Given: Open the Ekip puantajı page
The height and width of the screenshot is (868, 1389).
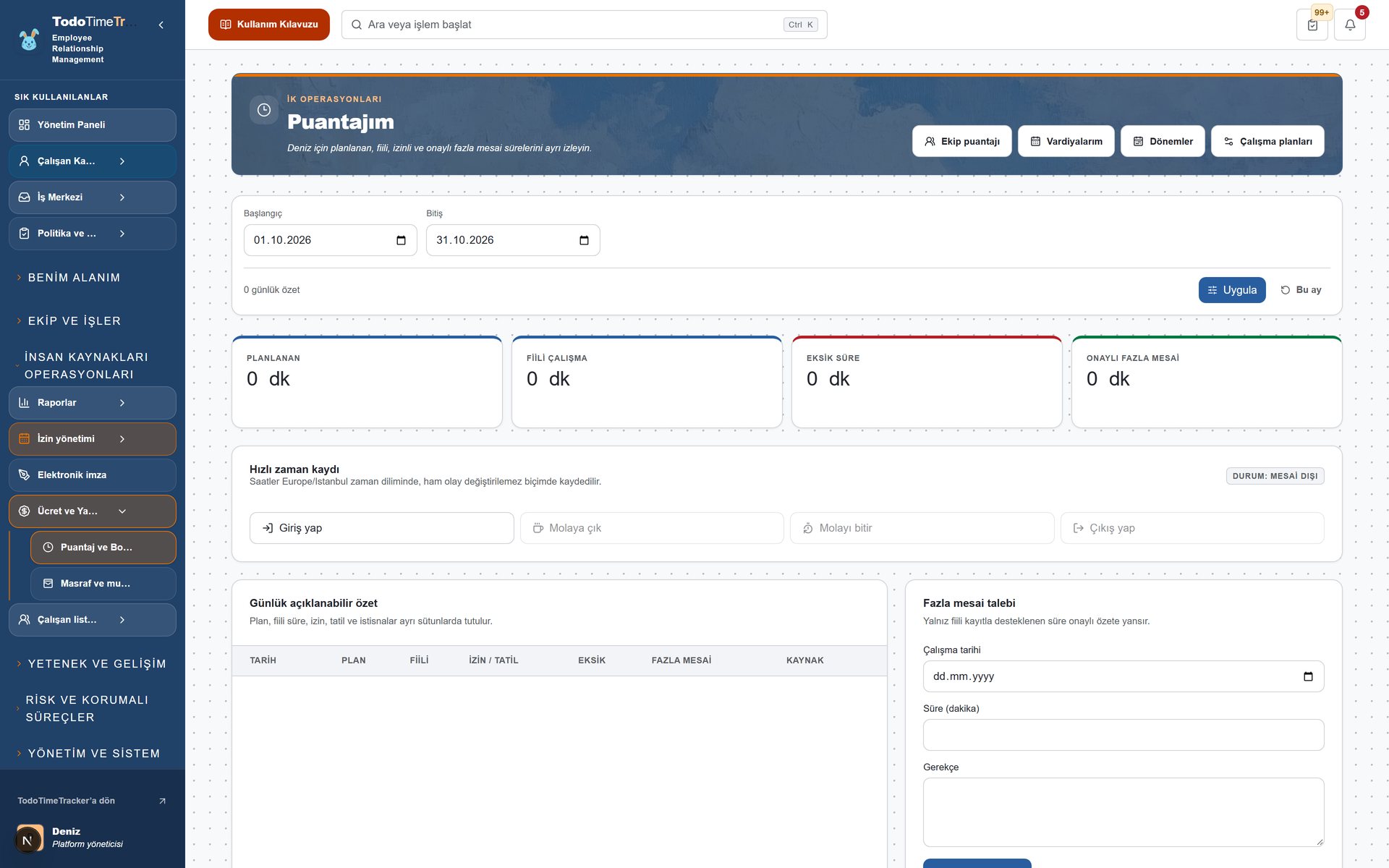Looking at the screenshot, I should point(961,141).
